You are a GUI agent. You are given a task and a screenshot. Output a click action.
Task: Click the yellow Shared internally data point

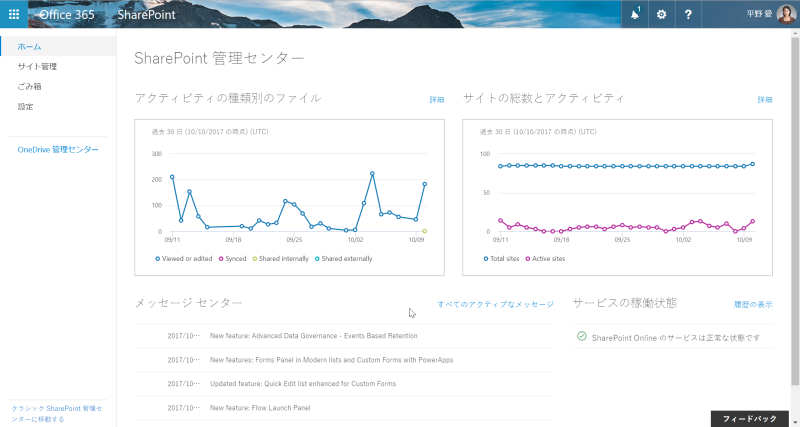click(x=424, y=231)
